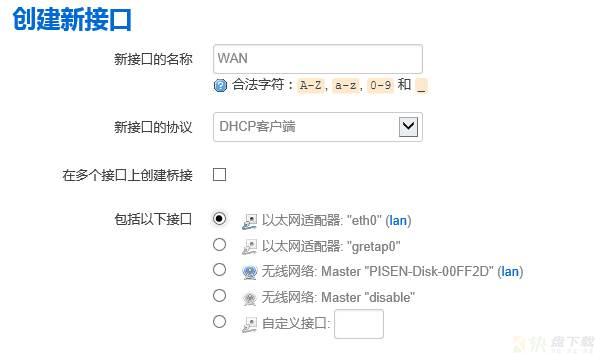601x362 pixels.
Task: Enable the bridge over multiple interfaces checkbox
Action: point(219,174)
